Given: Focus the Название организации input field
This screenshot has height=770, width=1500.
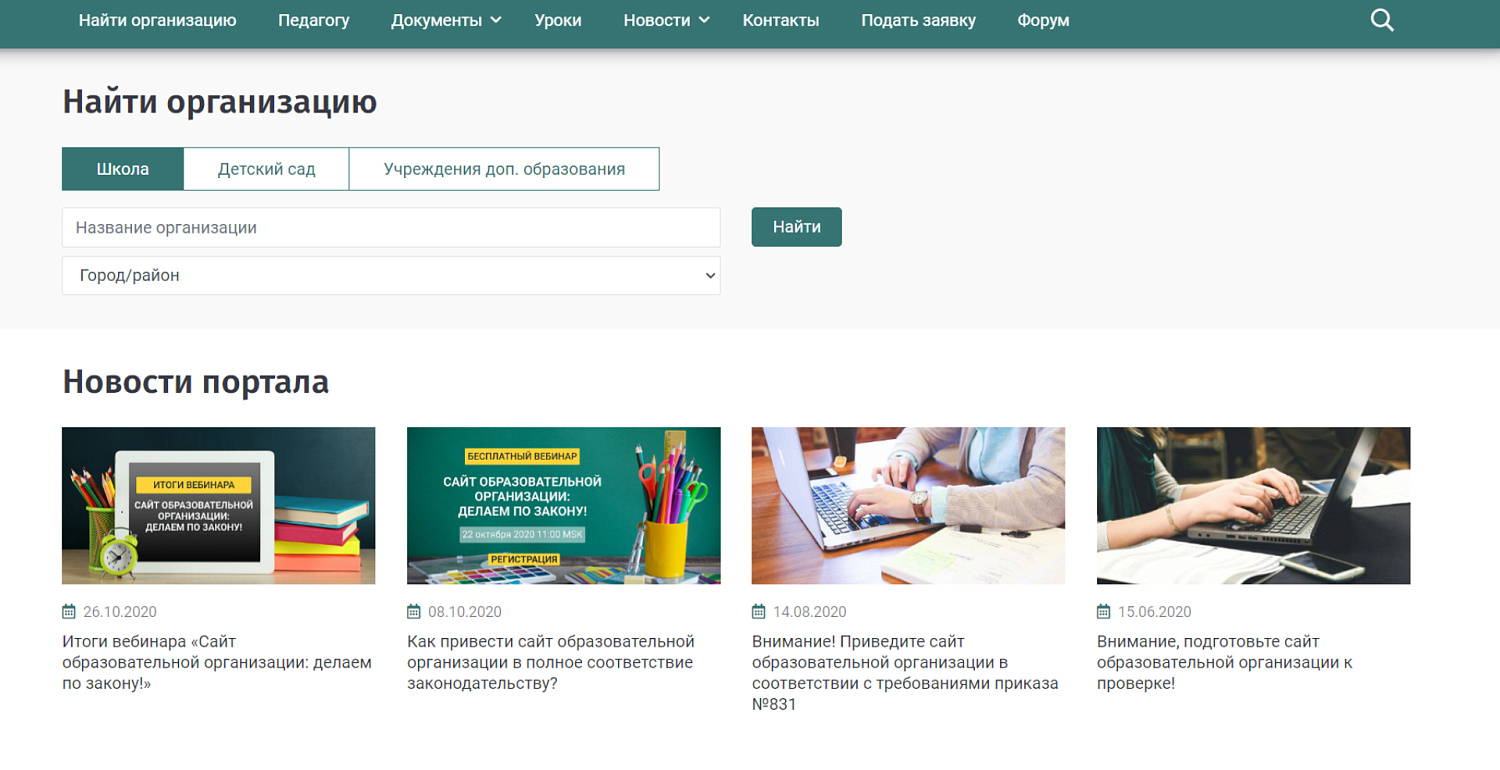Looking at the screenshot, I should click(x=391, y=228).
